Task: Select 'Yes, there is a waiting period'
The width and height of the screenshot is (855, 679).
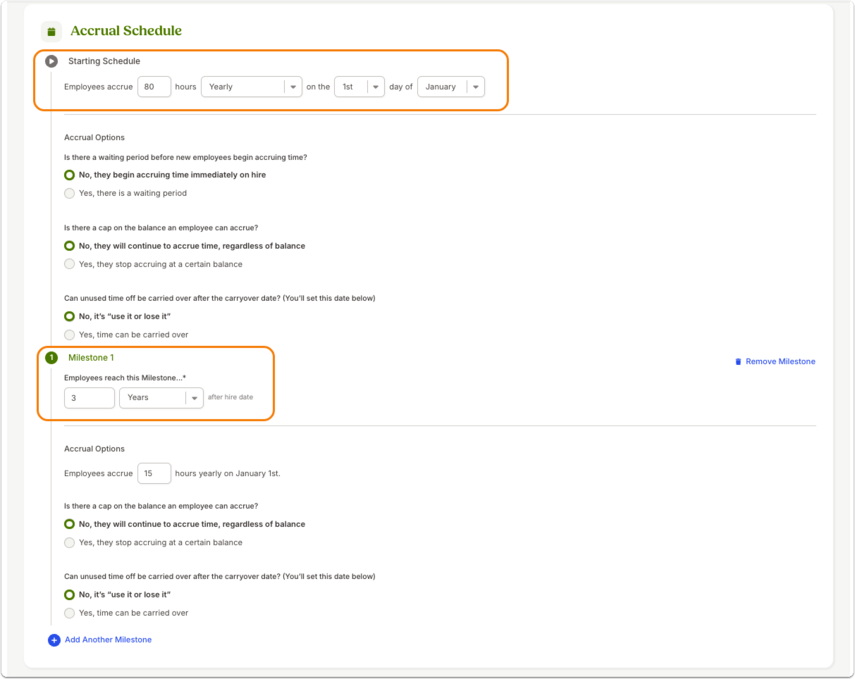Action: [69, 194]
